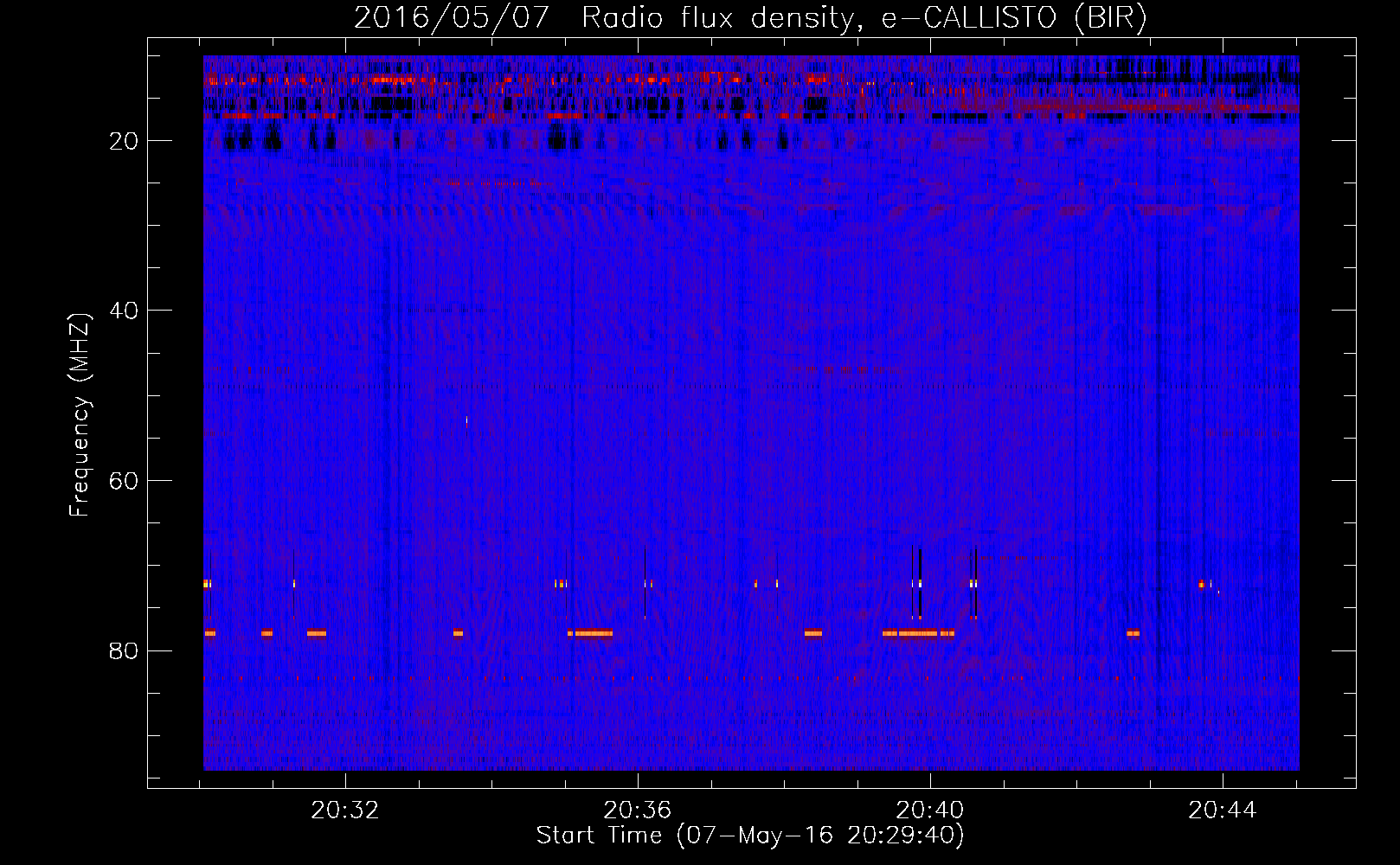The height and width of the screenshot is (865, 1400).
Task: Click the 20 MHz frequency tick label
Action: point(124,141)
